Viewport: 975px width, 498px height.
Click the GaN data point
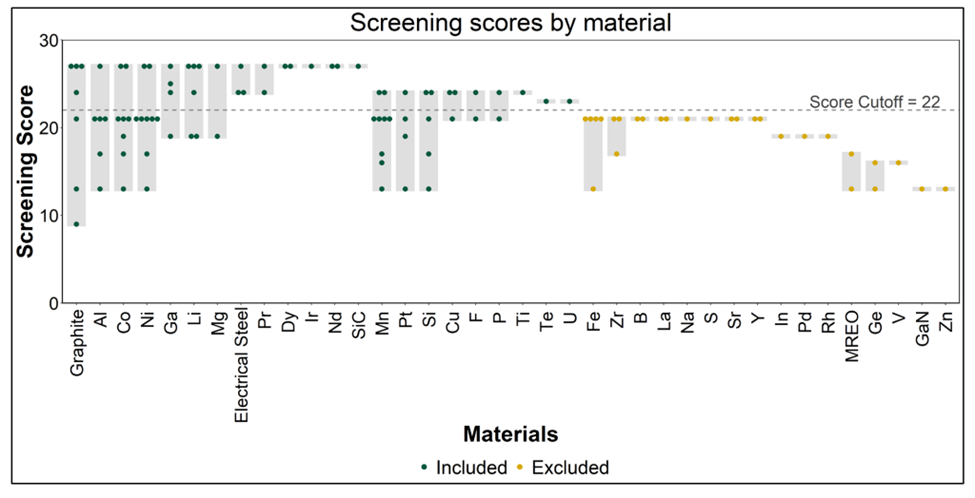tap(921, 188)
